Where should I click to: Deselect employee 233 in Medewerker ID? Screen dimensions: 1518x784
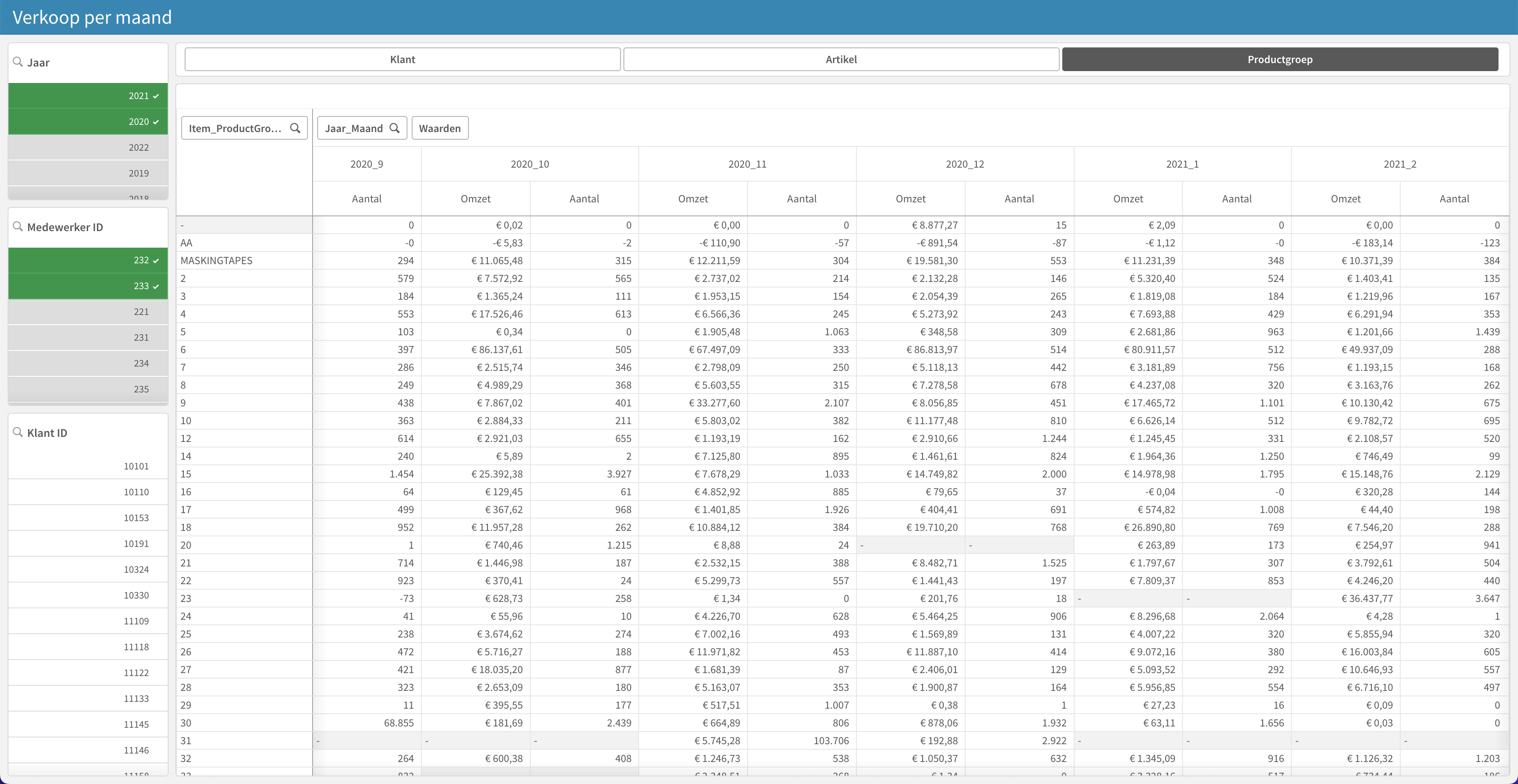click(x=89, y=286)
